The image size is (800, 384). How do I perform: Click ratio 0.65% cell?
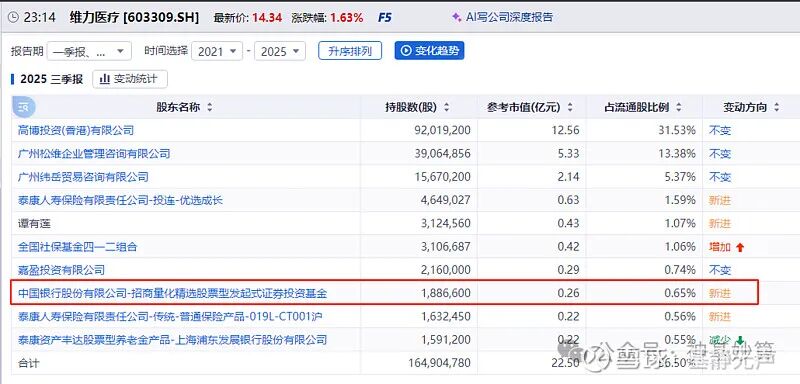tap(680, 293)
